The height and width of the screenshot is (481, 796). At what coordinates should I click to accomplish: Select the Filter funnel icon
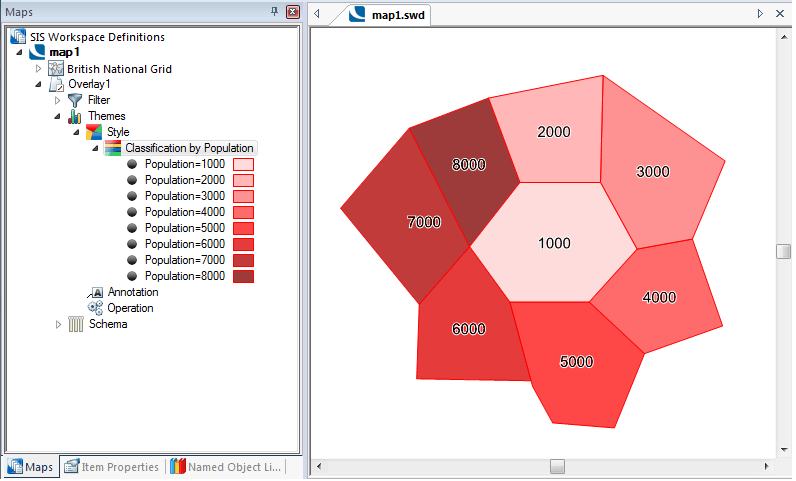pos(75,100)
